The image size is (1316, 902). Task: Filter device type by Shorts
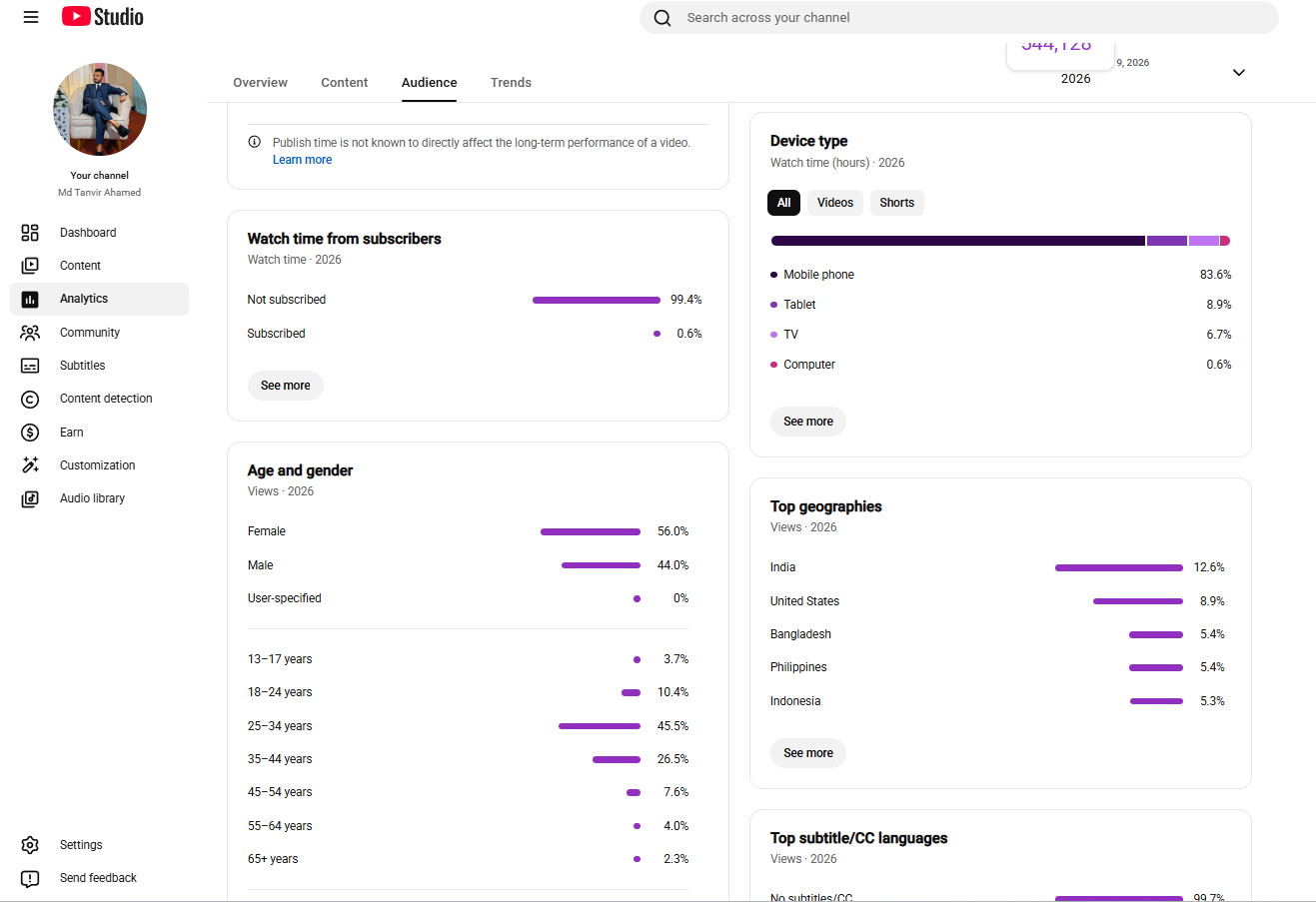click(x=897, y=203)
